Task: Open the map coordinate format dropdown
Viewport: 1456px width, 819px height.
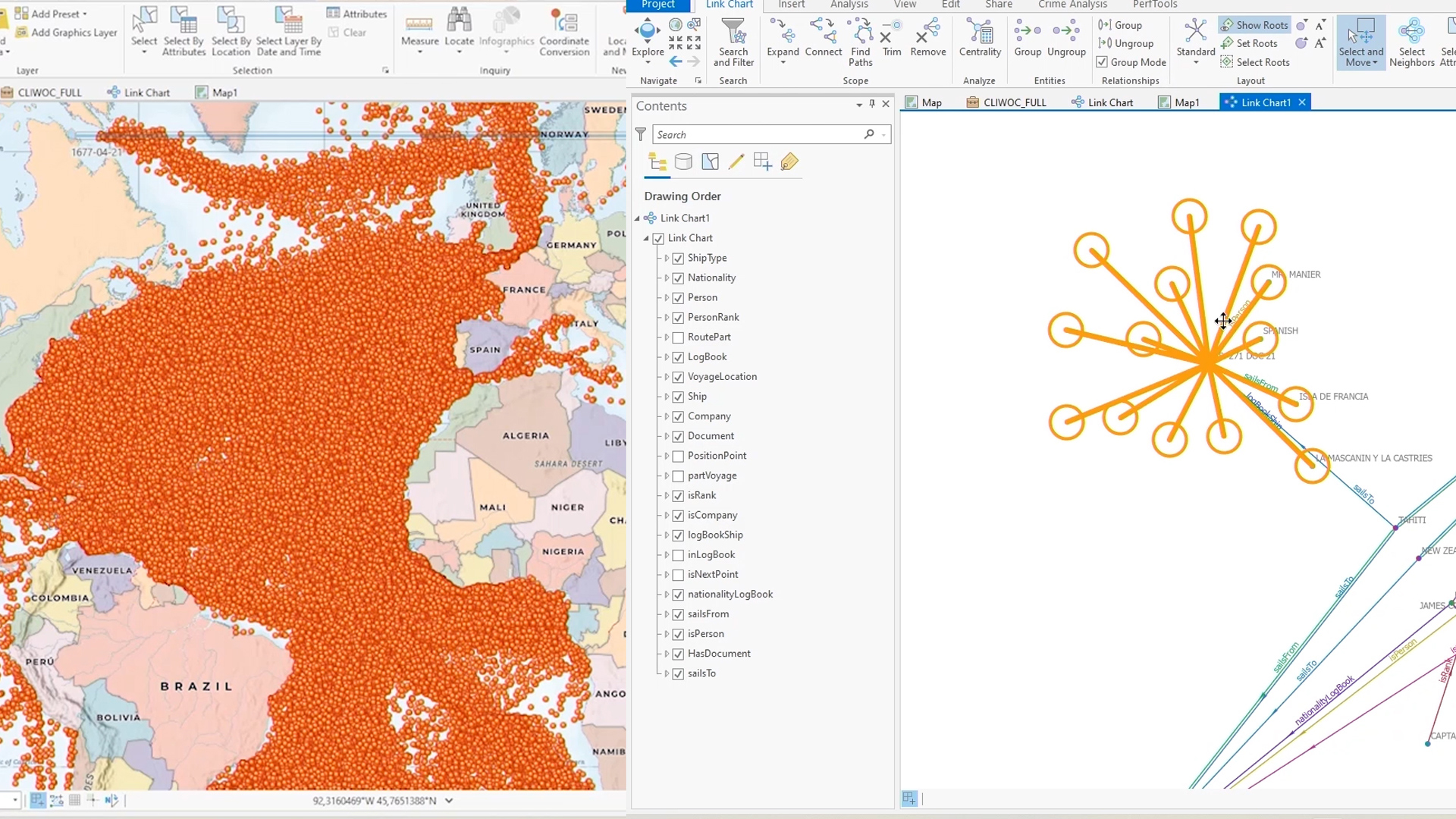Action: coord(449,801)
